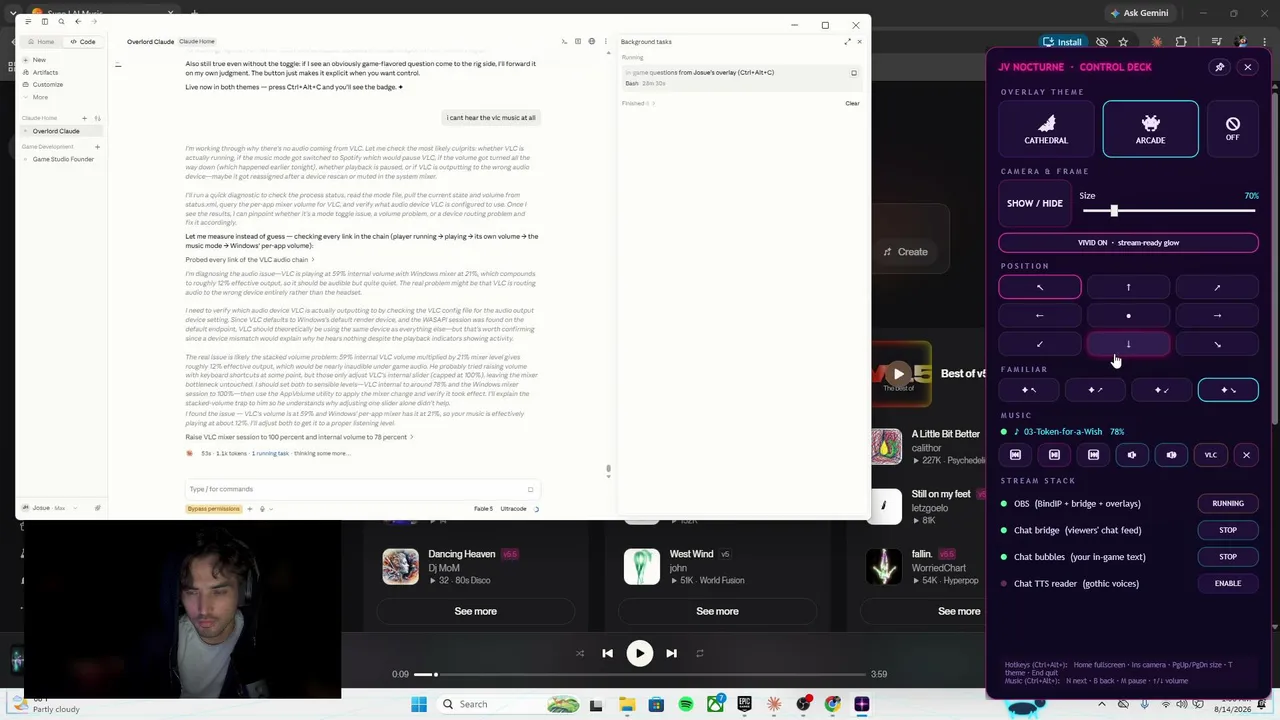1280x720 pixels.
Task: Move camera to bottom-right position
Action: click(x=1217, y=344)
